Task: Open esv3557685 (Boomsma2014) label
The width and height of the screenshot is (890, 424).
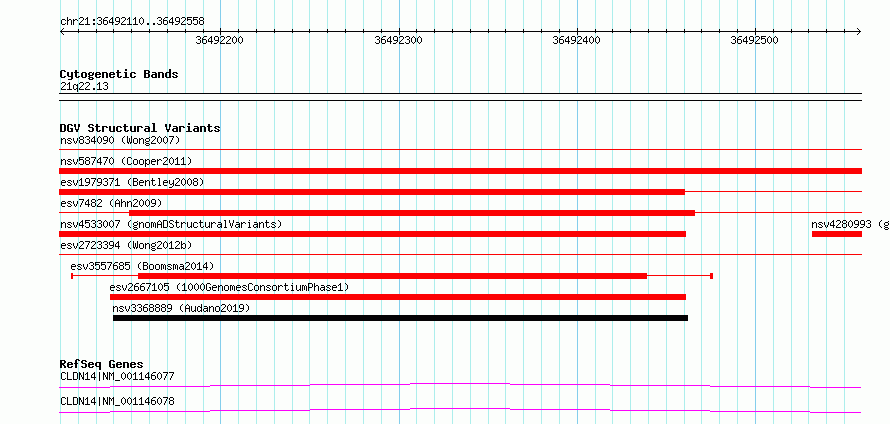Action: tap(142, 266)
